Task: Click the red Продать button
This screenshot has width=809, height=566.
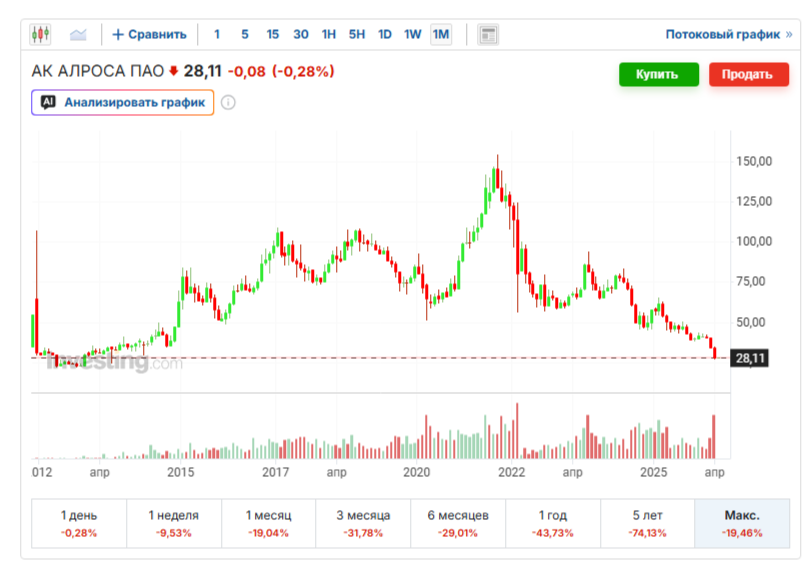Action: click(x=749, y=74)
